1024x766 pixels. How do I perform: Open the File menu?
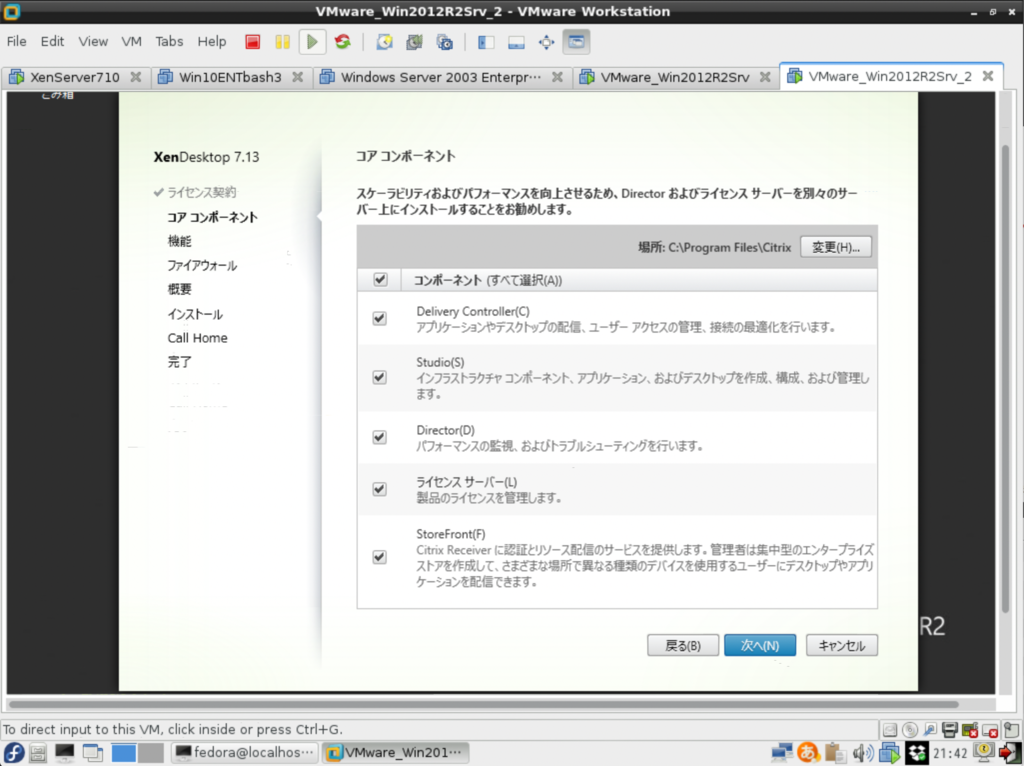(16, 41)
